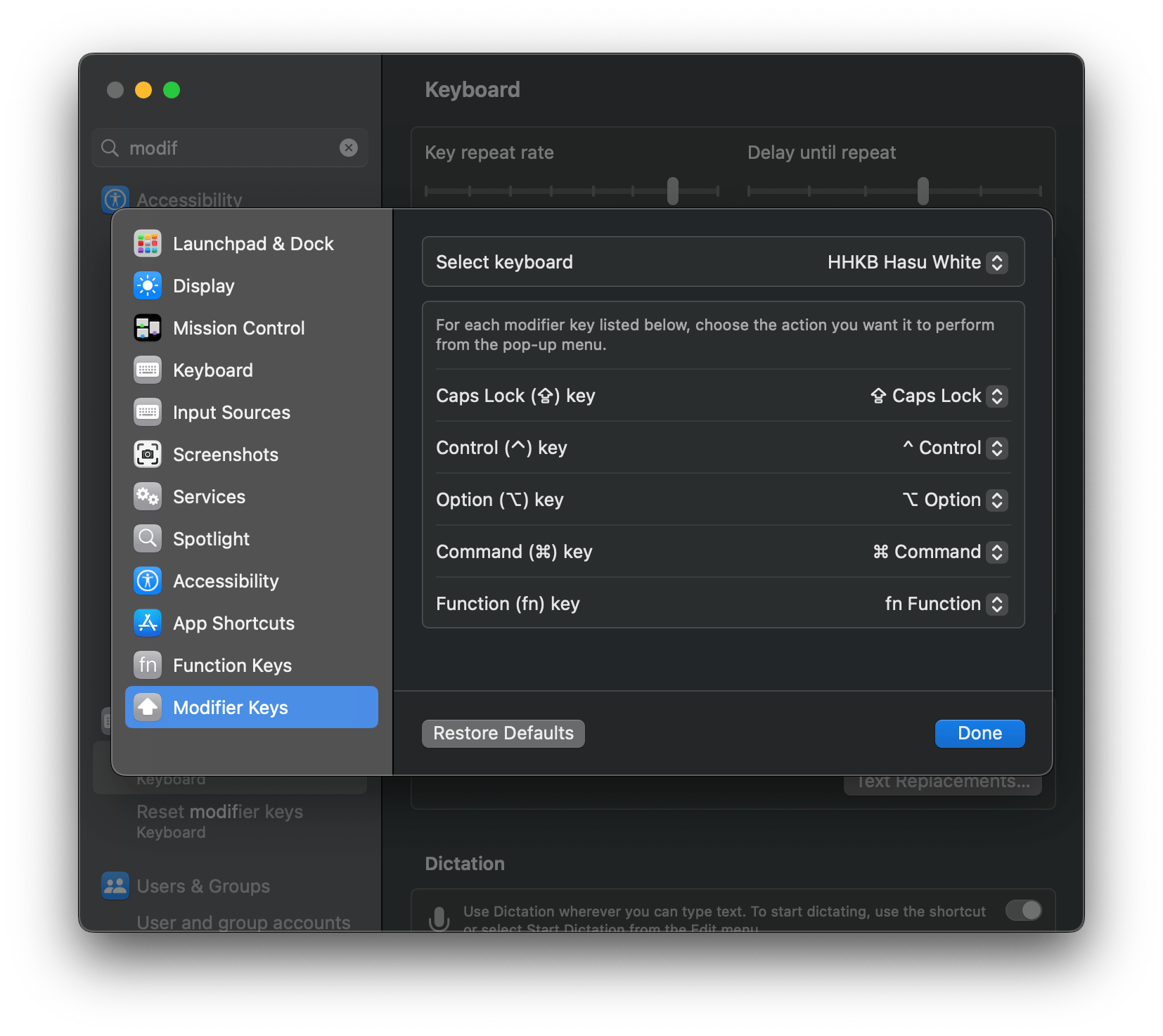Open Mission Control settings via its icon
The width and height of the screenshot is (1163, 1036).
click(148, 328)
